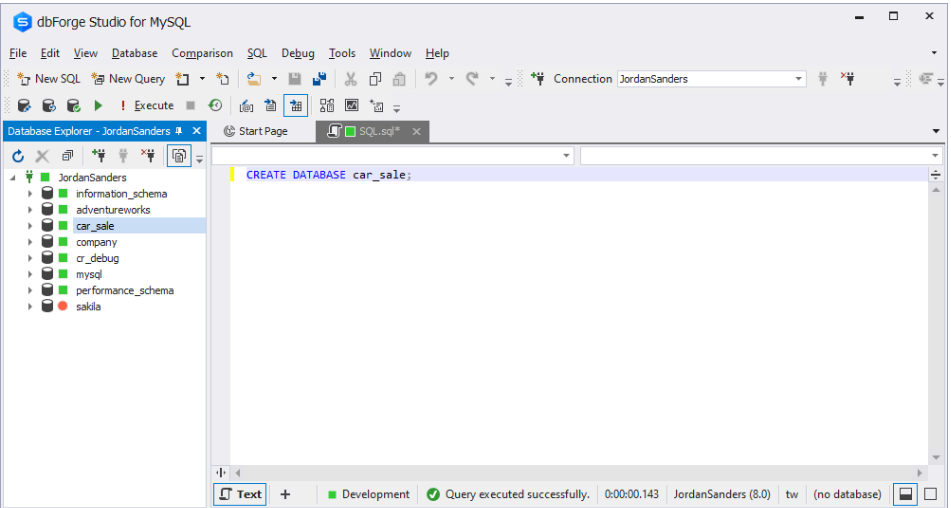The height and width of the screenshot is (508, 951).
Task: Select the company database in tree
Action: [96, 242]
